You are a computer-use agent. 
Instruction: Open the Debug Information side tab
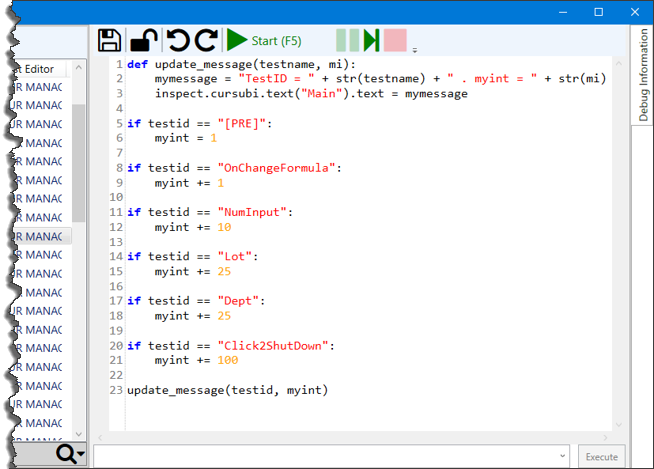tap(642, 76)
